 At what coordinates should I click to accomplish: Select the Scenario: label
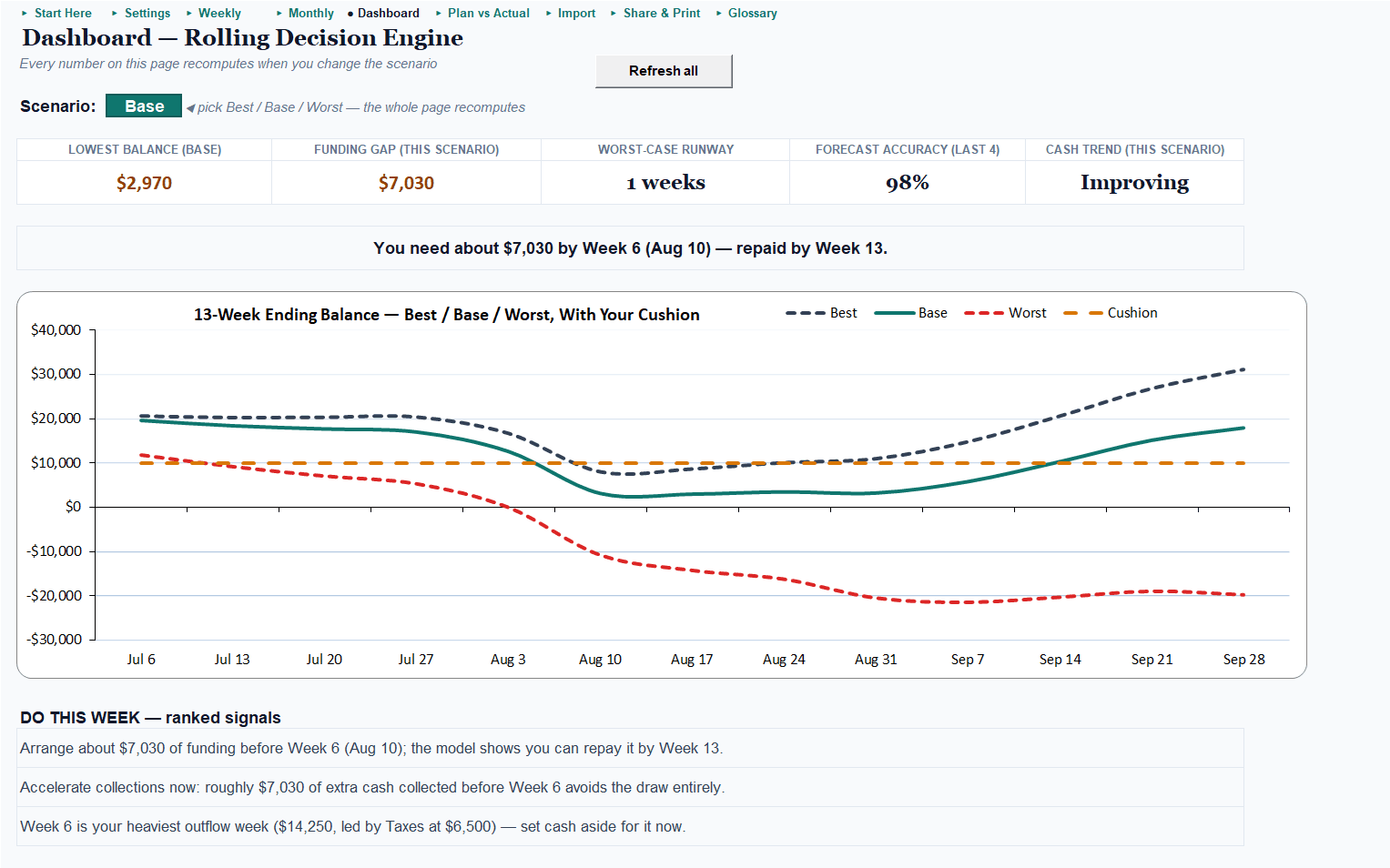tap(57, 106)
